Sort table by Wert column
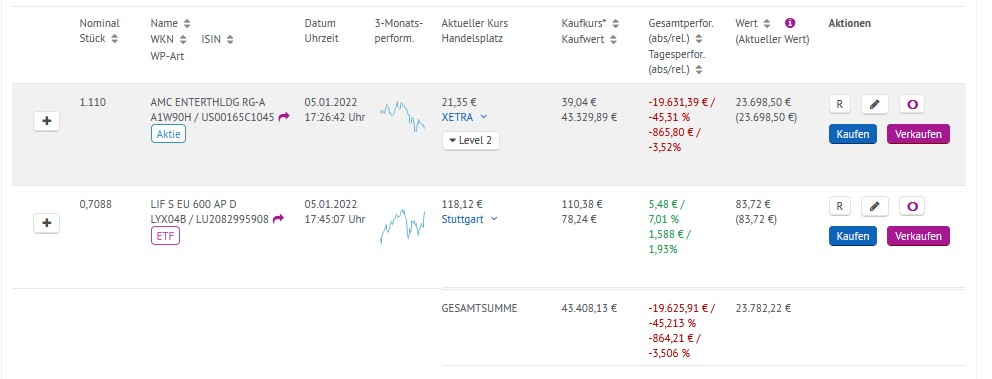The width and height of the screenshot is (992, 379). tap(767, 23)
